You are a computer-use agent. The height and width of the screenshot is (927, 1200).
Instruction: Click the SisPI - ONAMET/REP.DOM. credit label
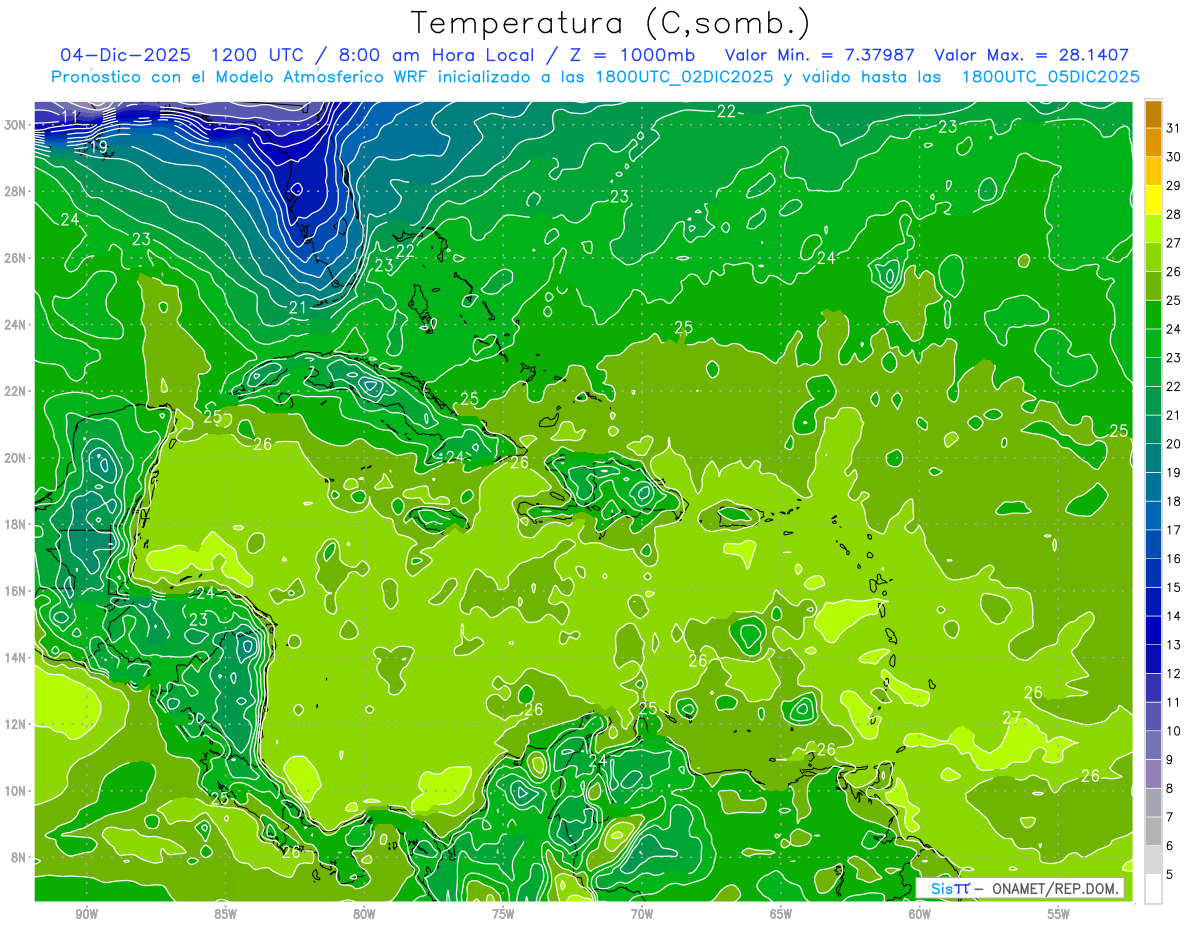tap(1019, 888)
